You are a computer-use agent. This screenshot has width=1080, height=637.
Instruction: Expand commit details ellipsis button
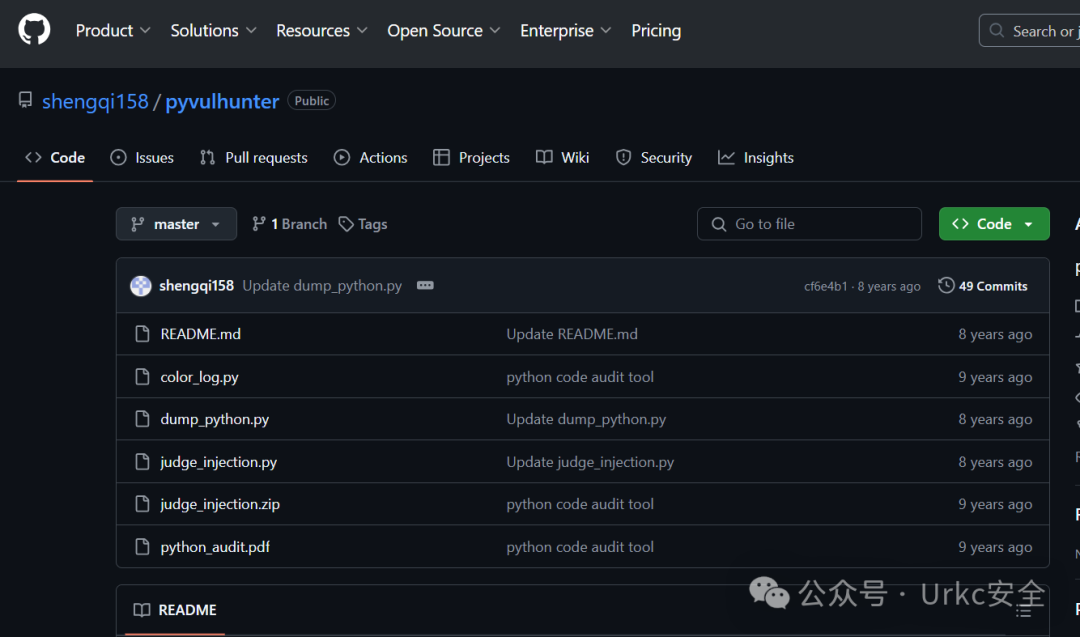pyautogui.click(x=425, y=285)
